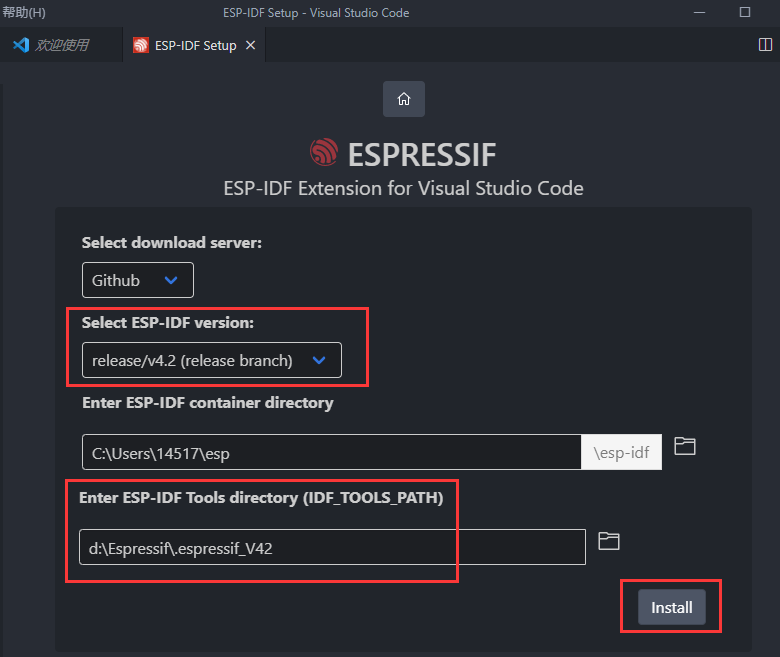Select the ESP-IDF Setup tab
780x657 pixels.
tap(194, 45)
